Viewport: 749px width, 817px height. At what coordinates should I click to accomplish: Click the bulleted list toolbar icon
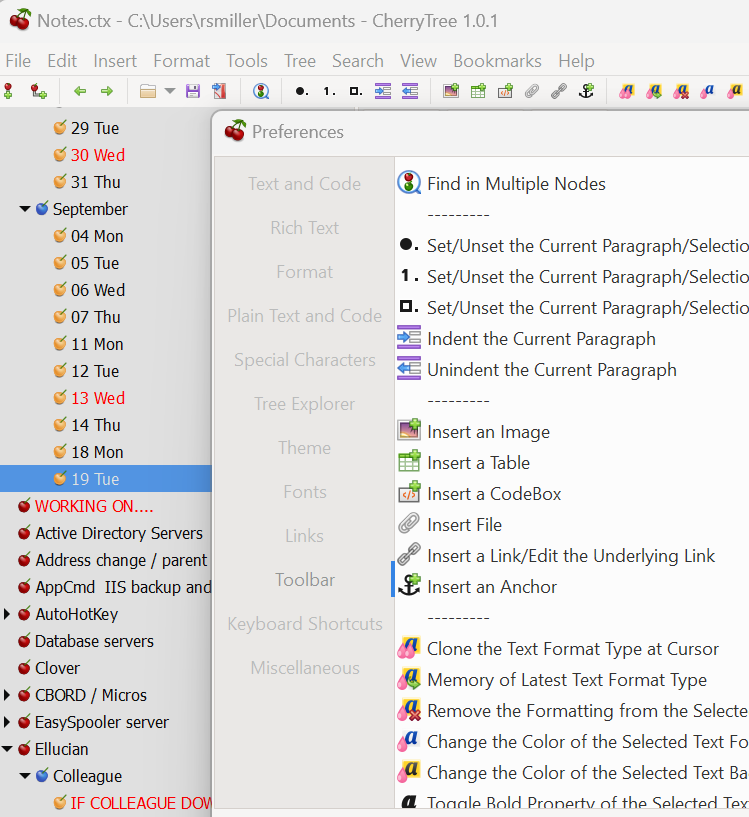pos(301,91)
